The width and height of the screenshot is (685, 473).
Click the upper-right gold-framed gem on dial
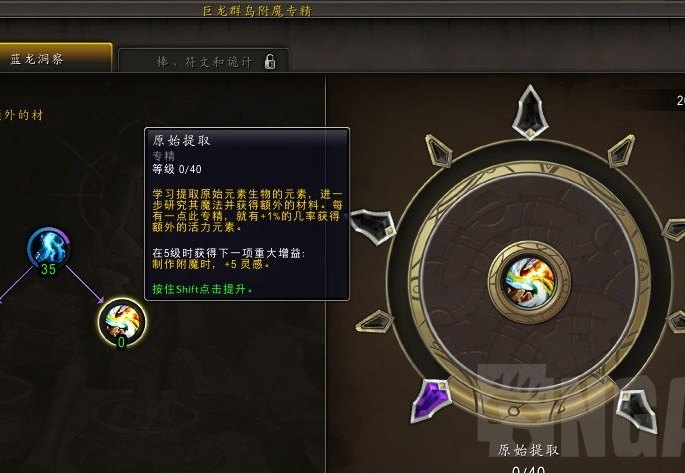point(621,151)
